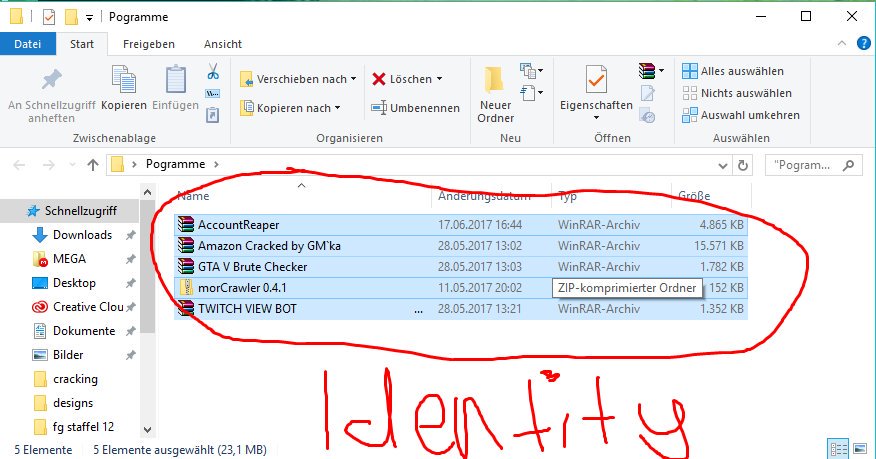The height and width of the screenshot is (459, 876).
Task: Open the Datei menu
Action: coord(27,44)
